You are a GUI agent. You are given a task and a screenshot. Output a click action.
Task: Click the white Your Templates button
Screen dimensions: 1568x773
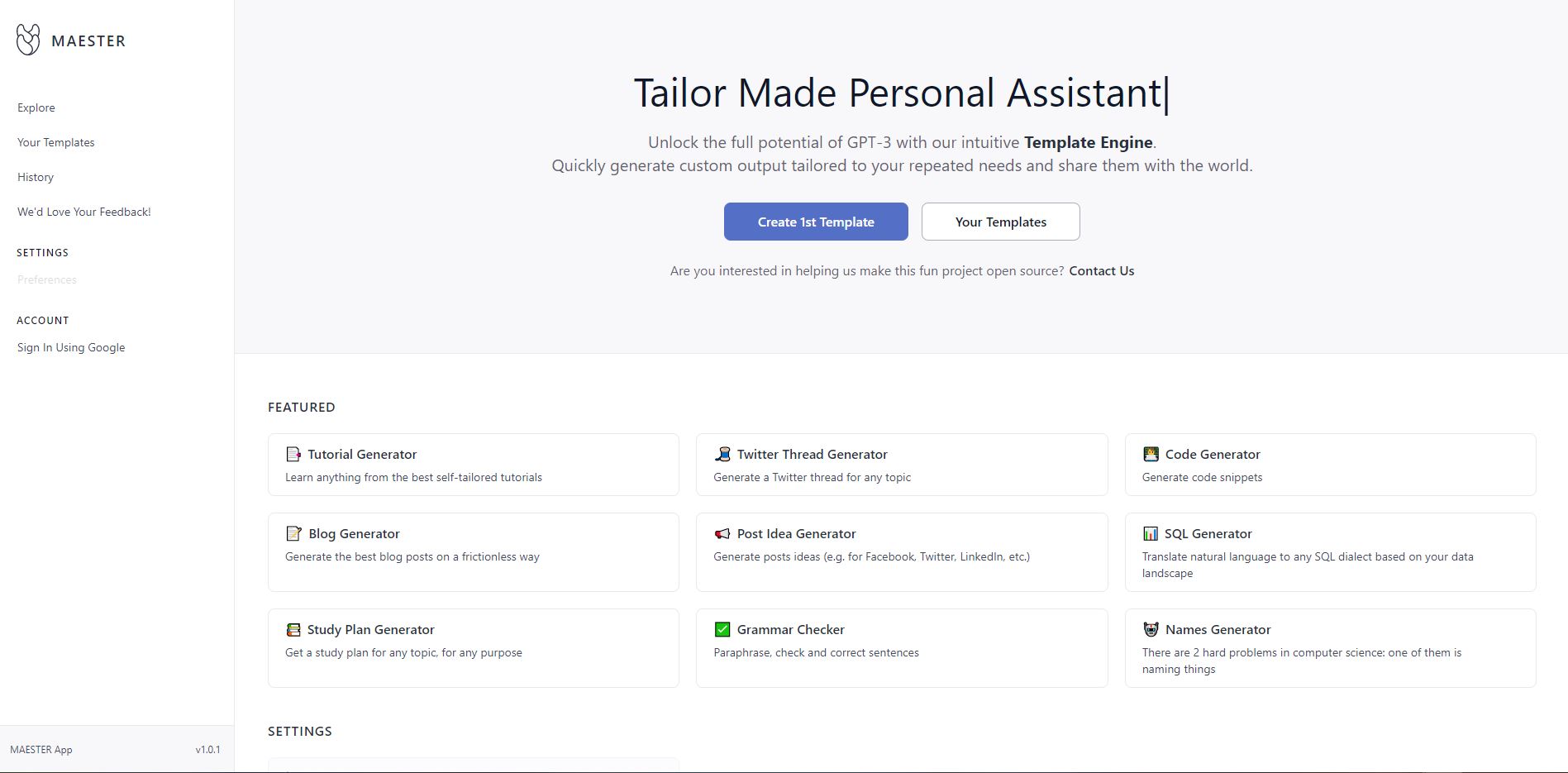[x=1000, y=222]
